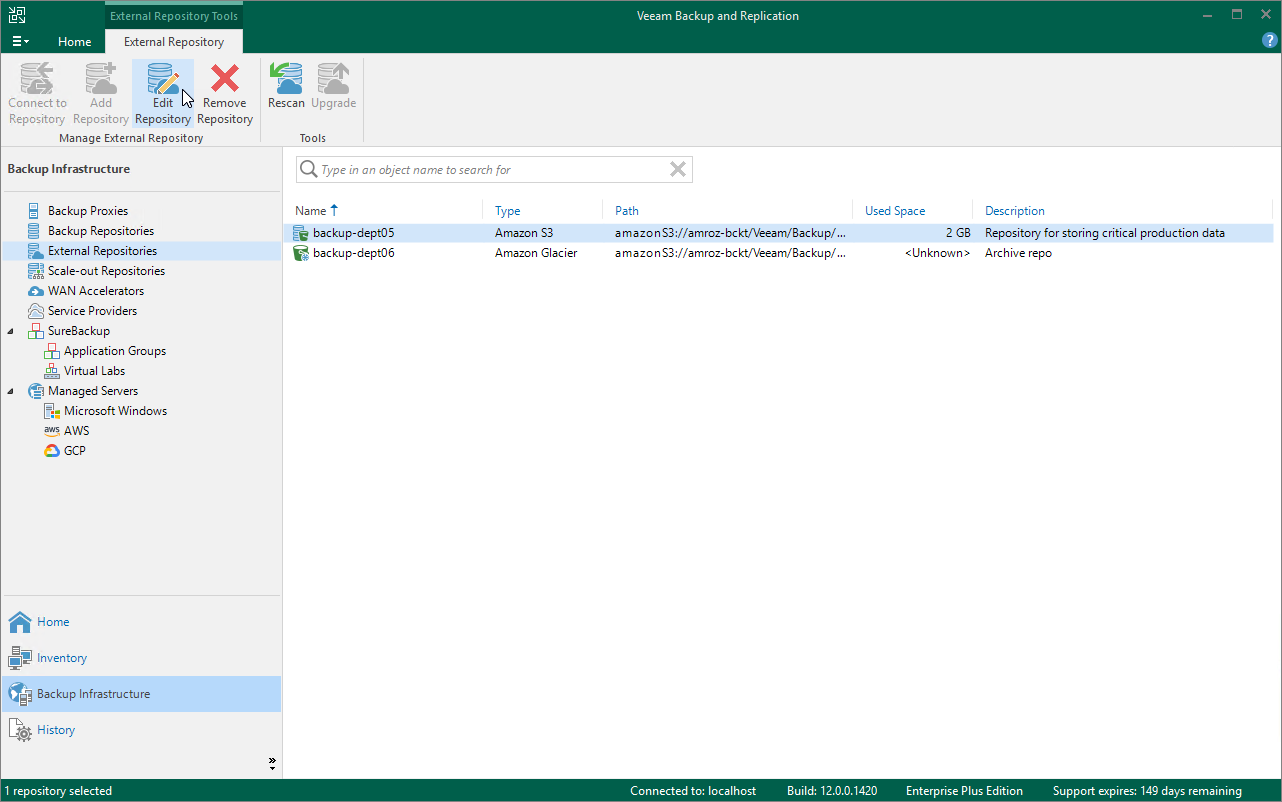Switch to the Home ribbon tab
Image resolution: width=1282 pixels, height=802 pixels.
click(74, 42)
